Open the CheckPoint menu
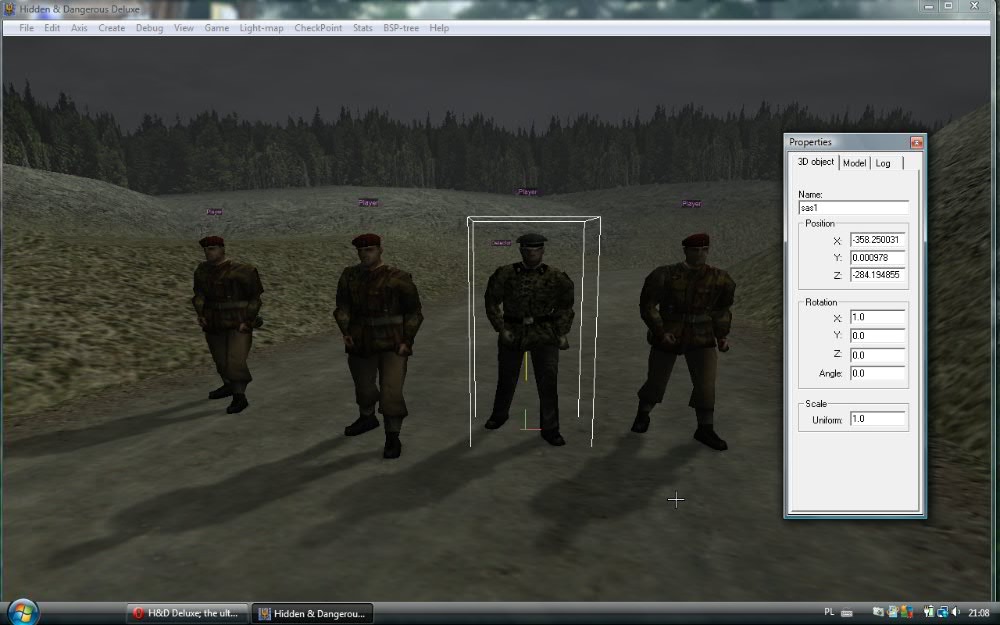This screenshot has height=625, width=1000. click(318, 28)
